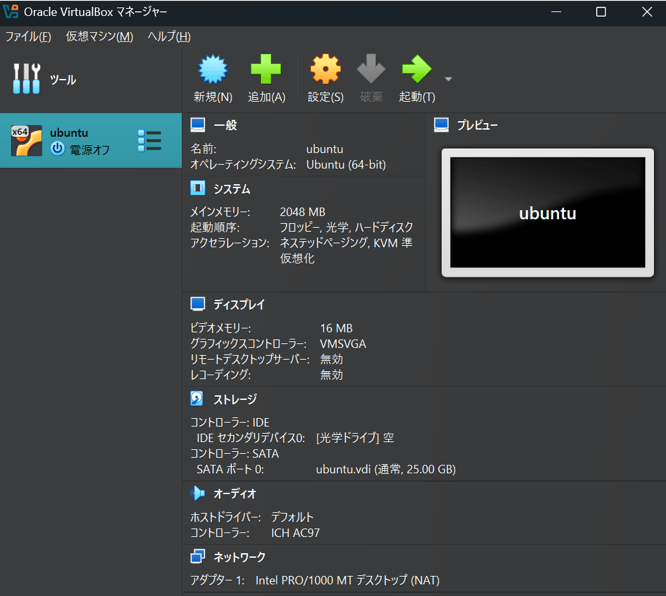Click the 新規(N) new machine icon
The image size is (666, 596).
point(213,69)
